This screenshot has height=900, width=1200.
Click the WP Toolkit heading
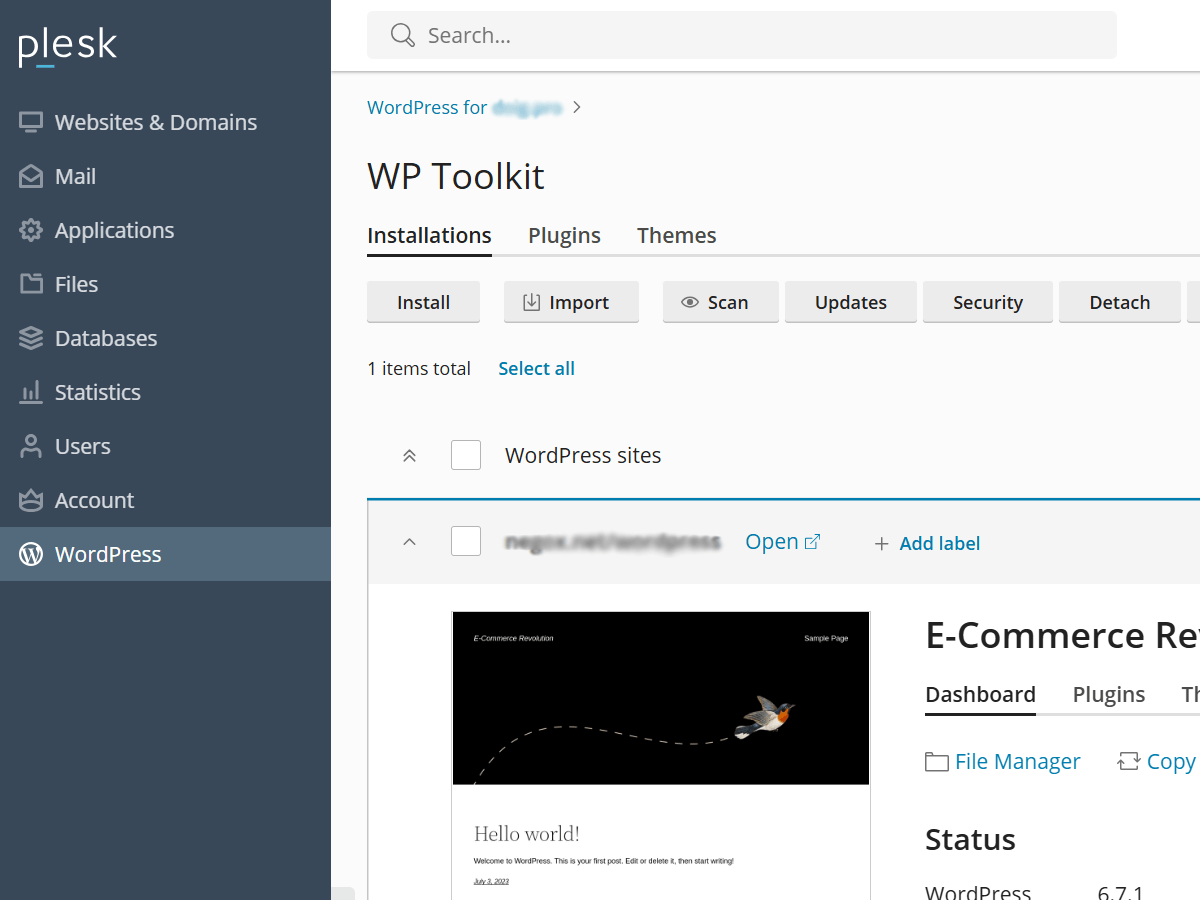point(456,176)
